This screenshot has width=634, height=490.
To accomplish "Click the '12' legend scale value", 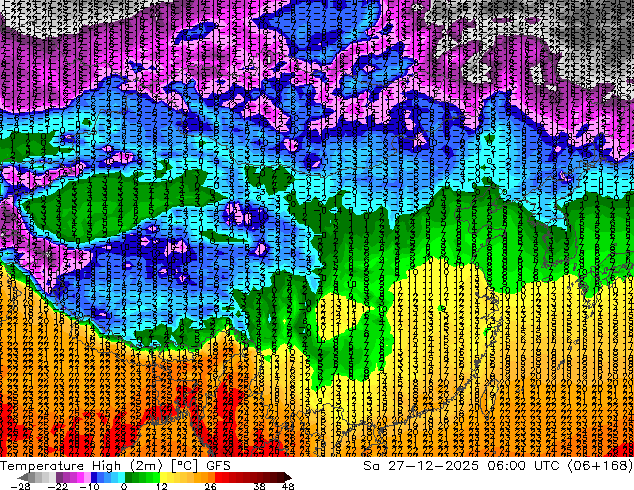I will pos(162,486).
